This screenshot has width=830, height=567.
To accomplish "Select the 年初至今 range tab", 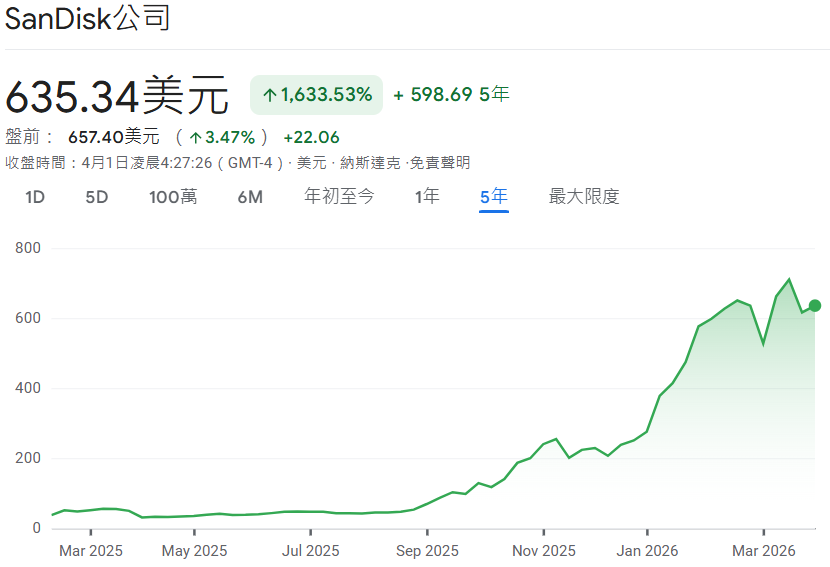I will (x=339, y=196).
